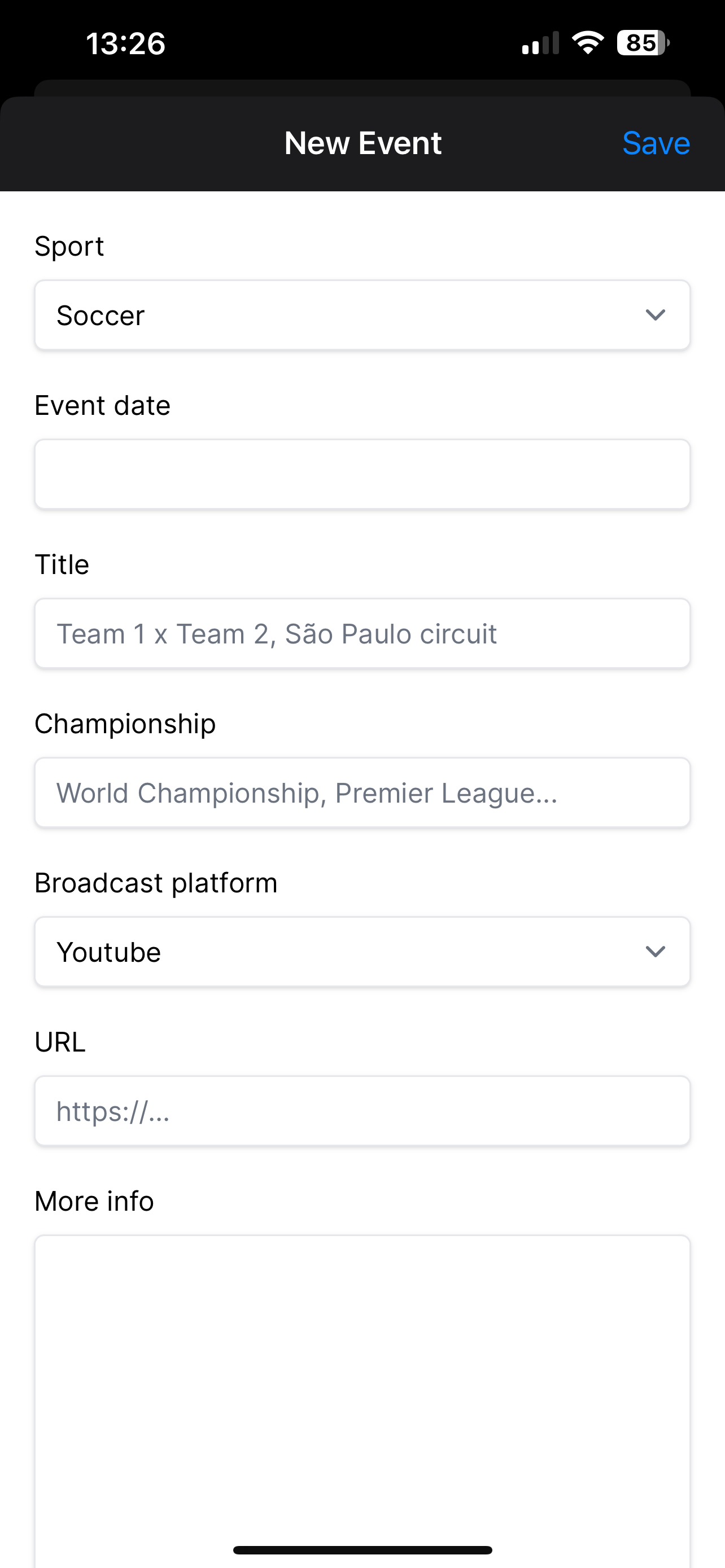The width and height of the screenshot is (725, 1568).
Task: Click the Title text field
Action: [x=362, y=634]
